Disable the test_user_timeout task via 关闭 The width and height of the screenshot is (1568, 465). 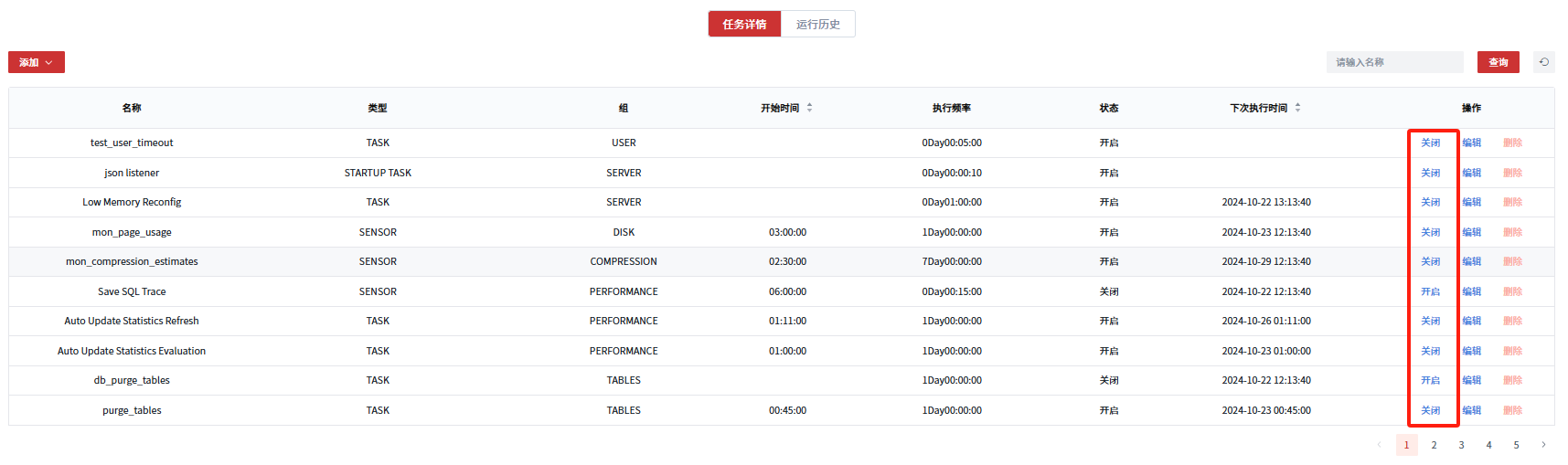coord(1430,143)
